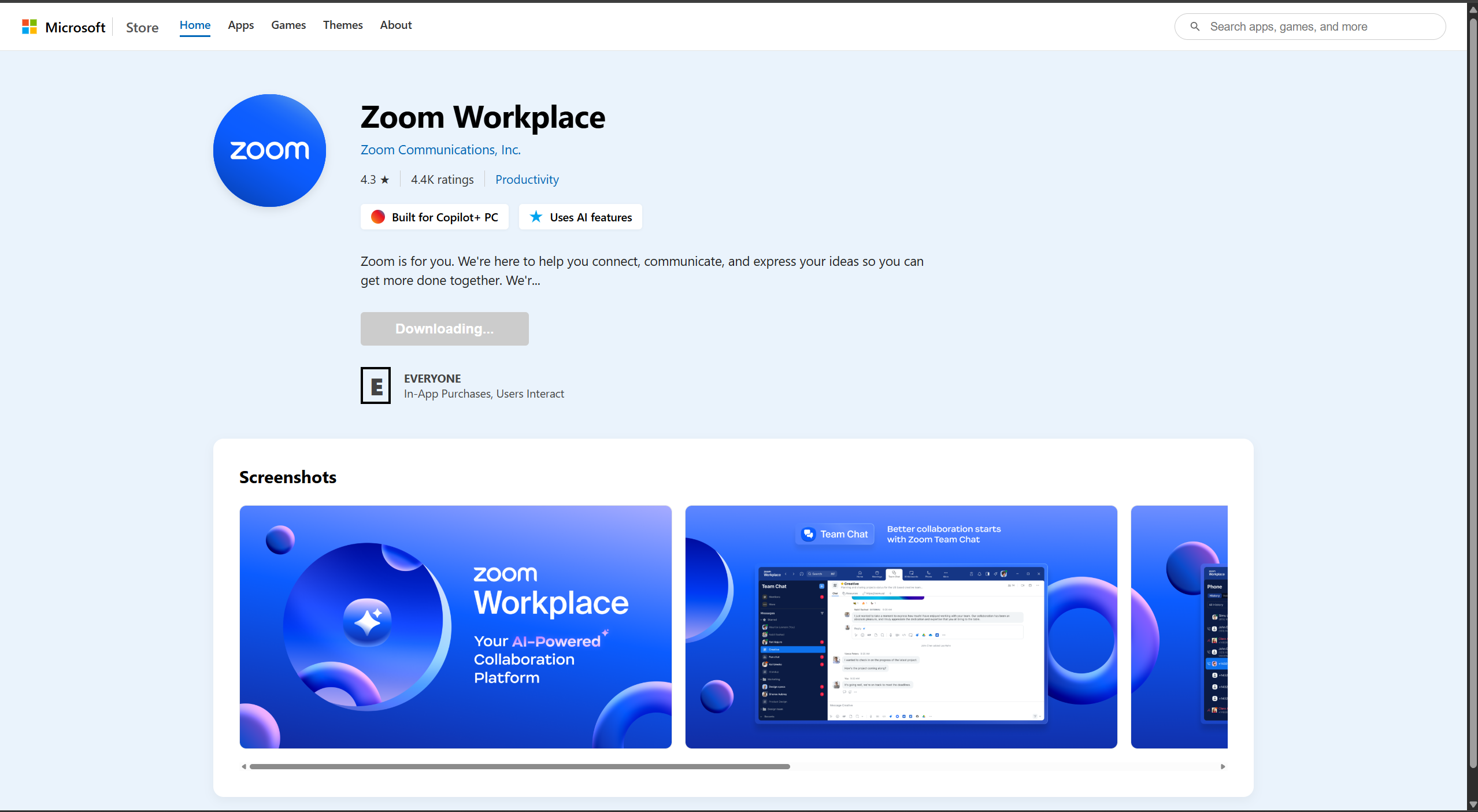This screenshot has width=1478, height=812.
Task: Click the 4.3 star rating
Action: tap(375, 180)
